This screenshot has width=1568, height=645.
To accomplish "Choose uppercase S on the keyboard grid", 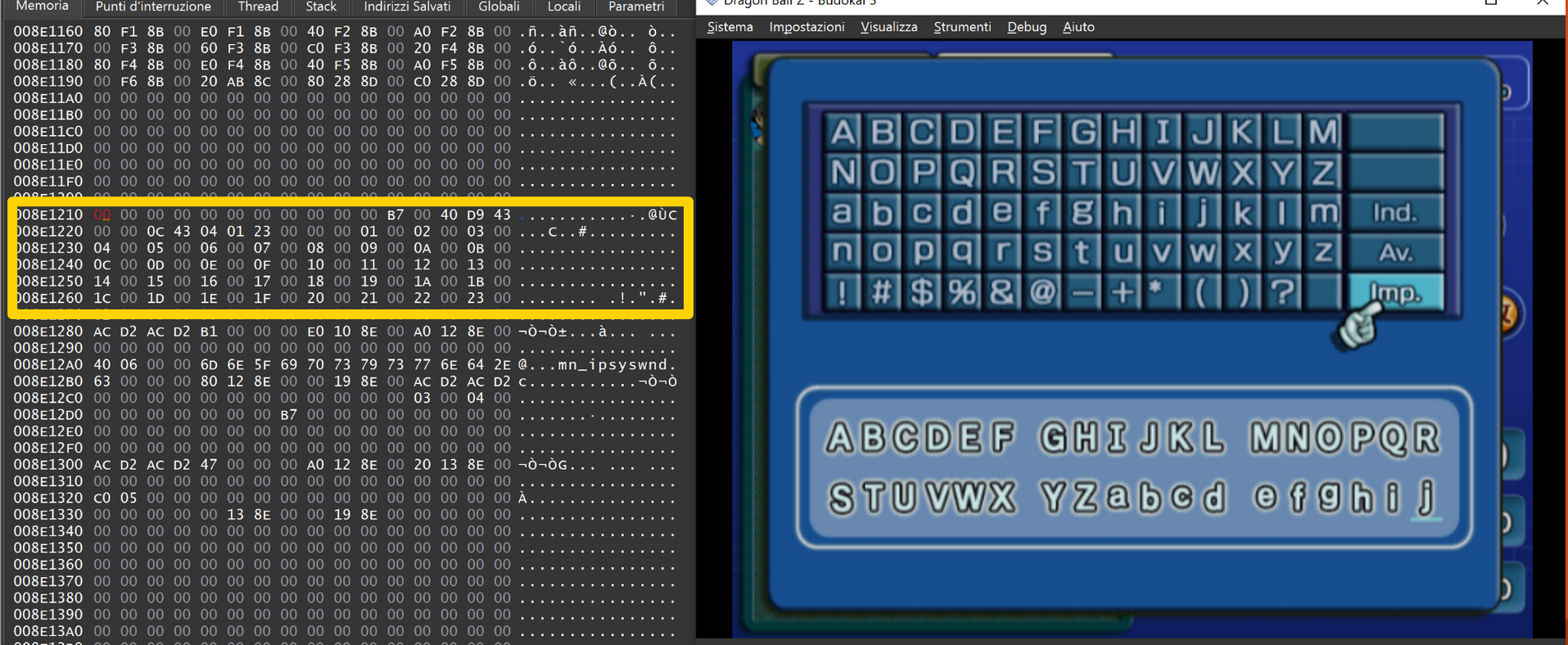I will (x=1042, y=172).
